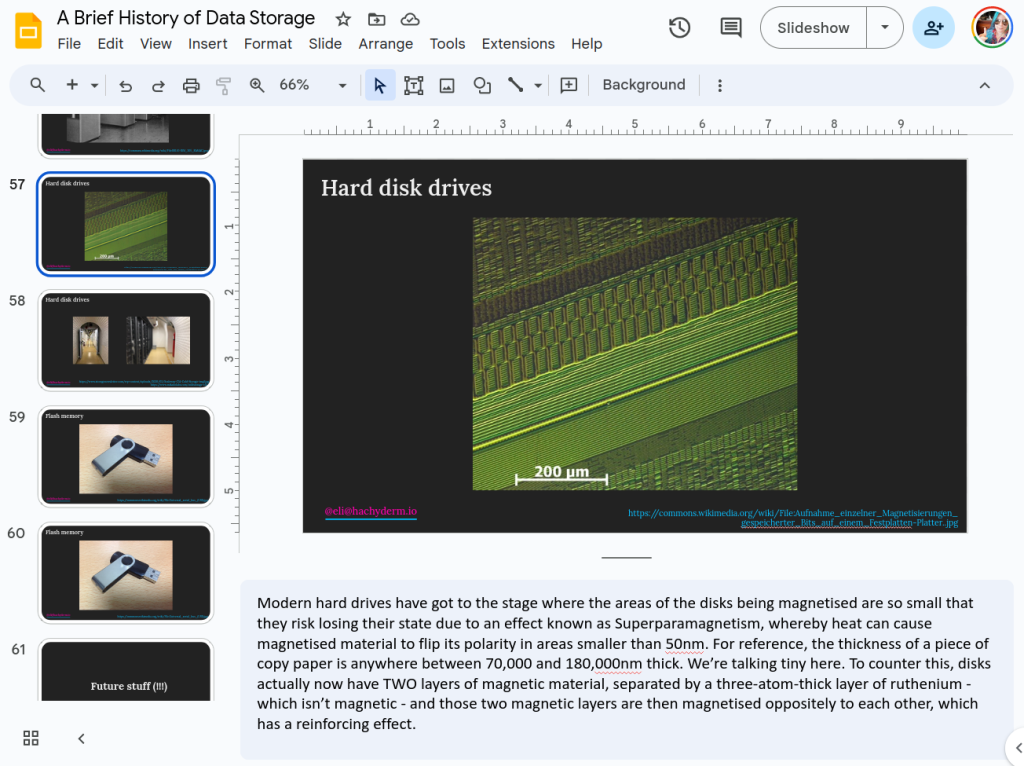Open the Arrange menu
This screenshot has height=766, width=1024.
pyautogui.click(x=385, y=44)
